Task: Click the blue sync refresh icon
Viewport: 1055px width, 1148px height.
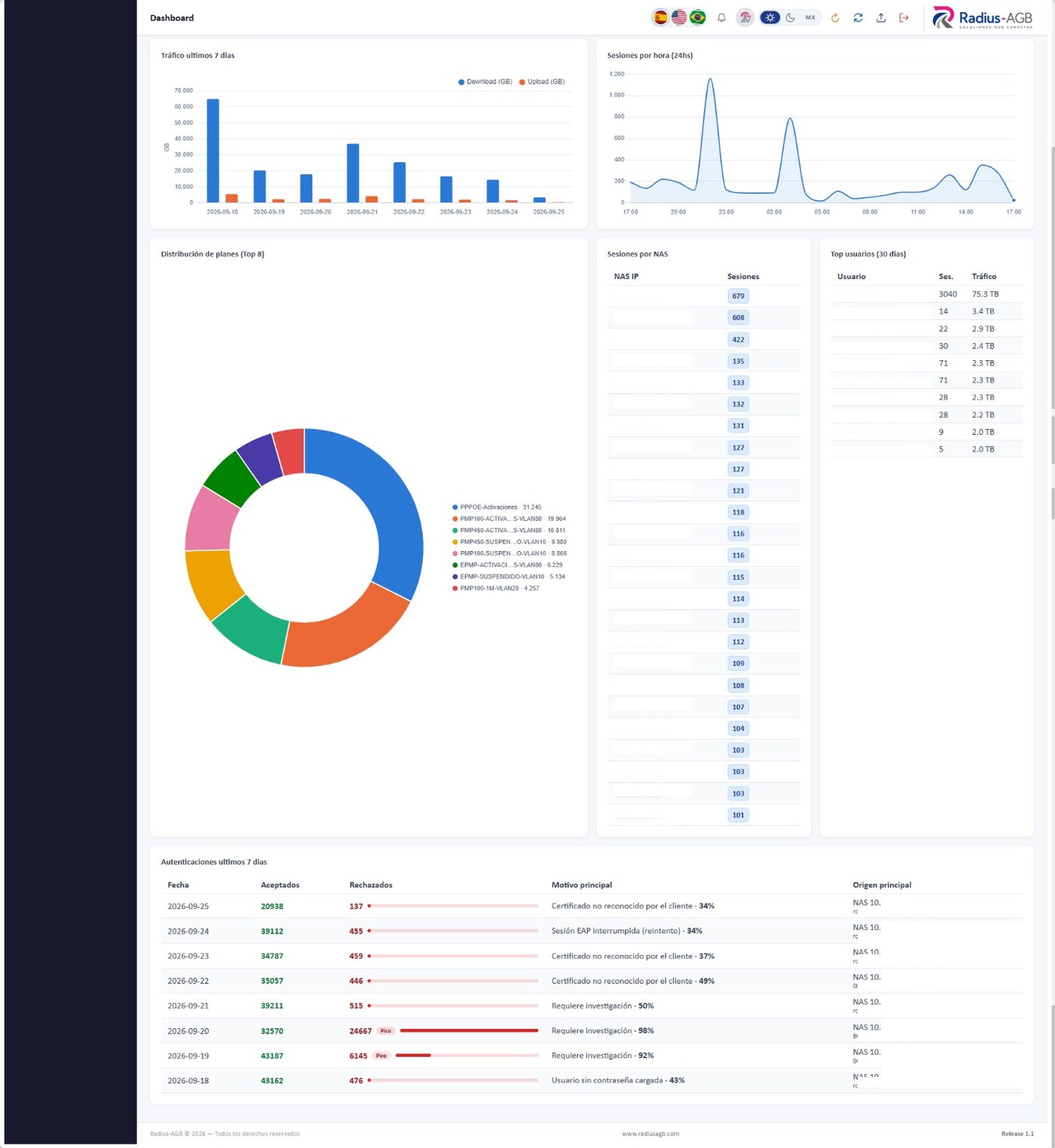Action: pyautogui.click(x=858, y=17)
